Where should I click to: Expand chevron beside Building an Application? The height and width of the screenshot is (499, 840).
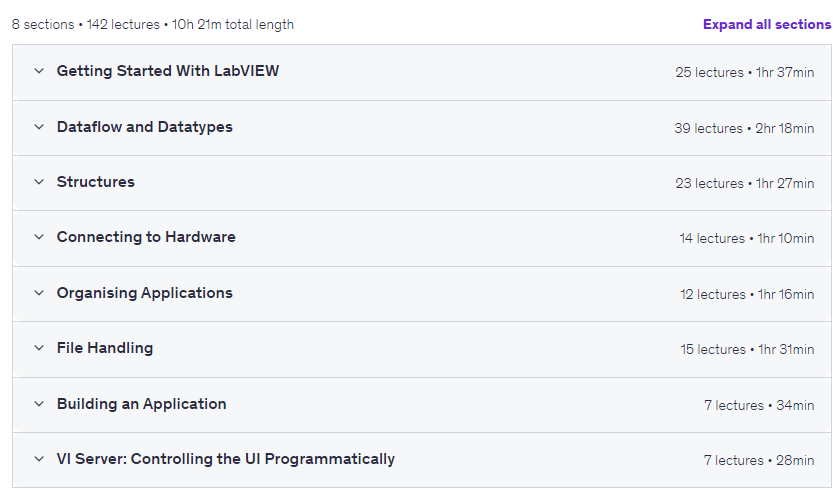tap(39, 404)
